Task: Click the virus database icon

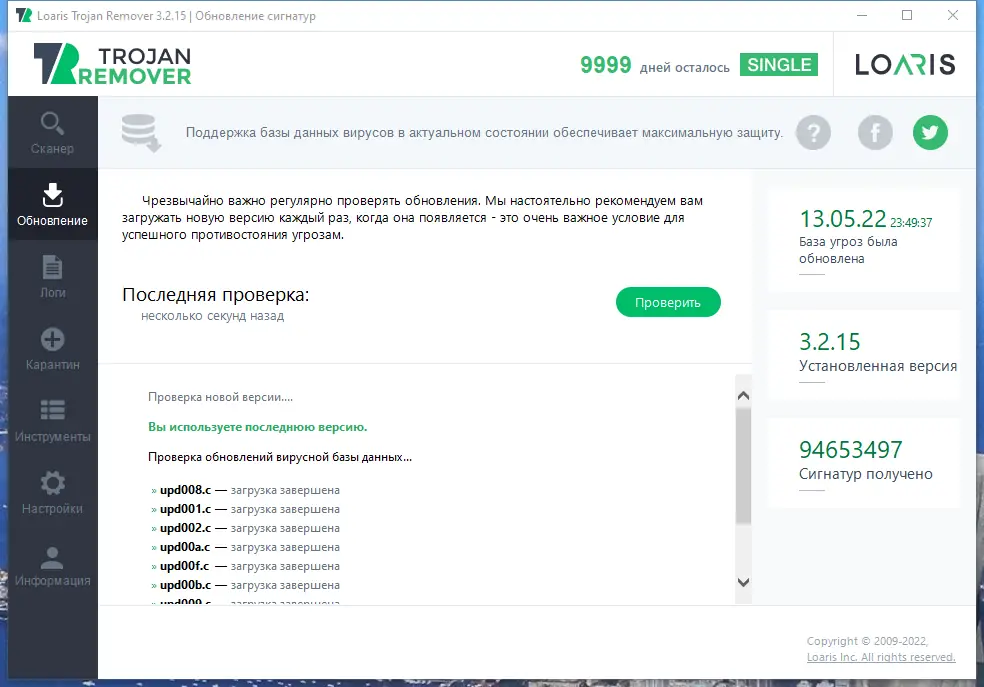Action: [141, 131]
